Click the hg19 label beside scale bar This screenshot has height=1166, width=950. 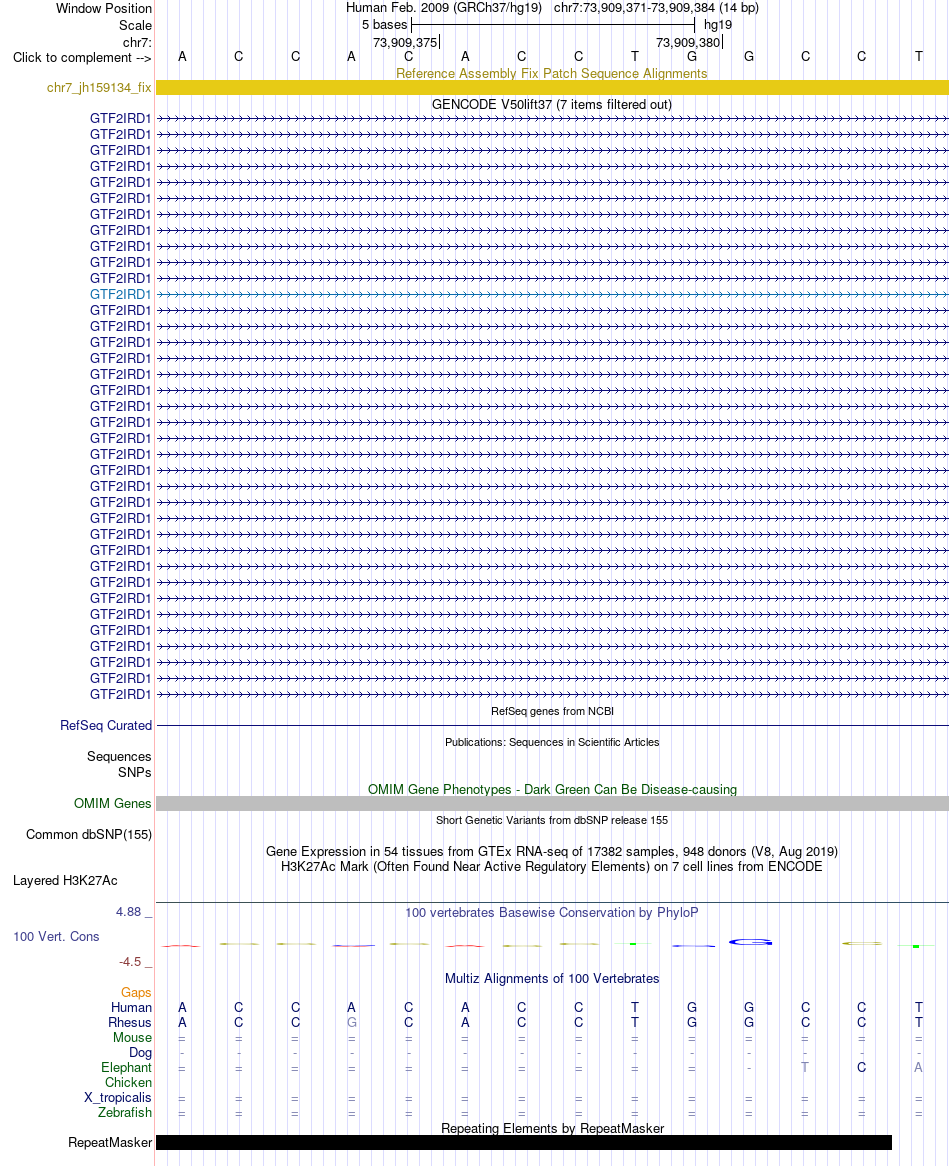pos(718,25)
